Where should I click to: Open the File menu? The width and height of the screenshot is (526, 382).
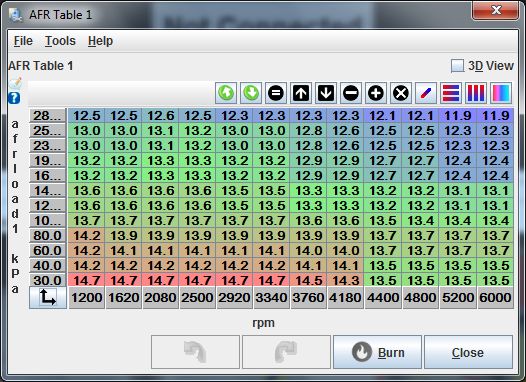coord(23,41)
